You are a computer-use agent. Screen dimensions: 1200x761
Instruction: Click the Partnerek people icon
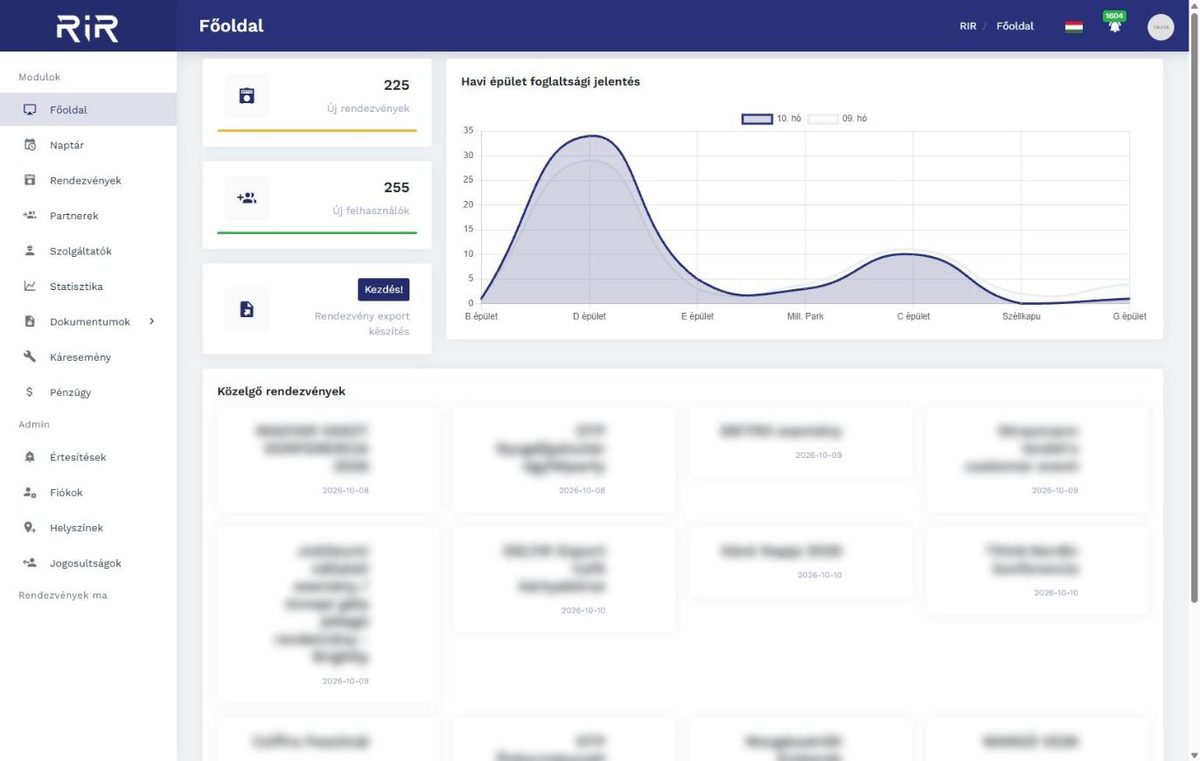click(x=30, y=215)
